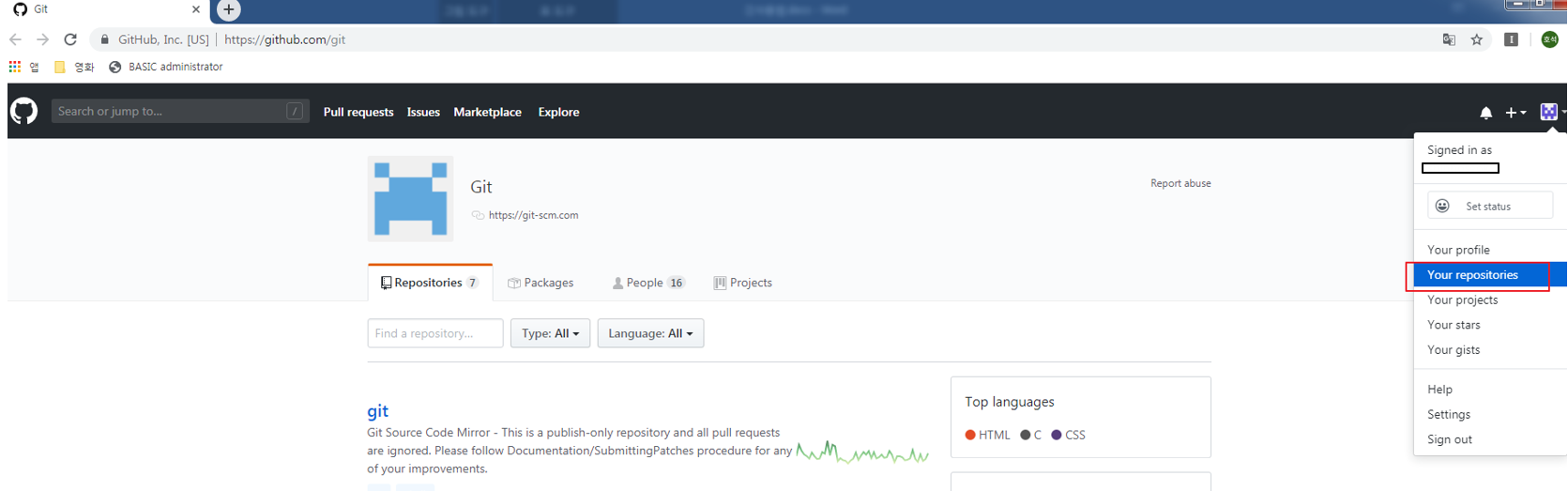Open the git repository link
The width and height of the screenshot is (1568, 491).
pos(377,410)
